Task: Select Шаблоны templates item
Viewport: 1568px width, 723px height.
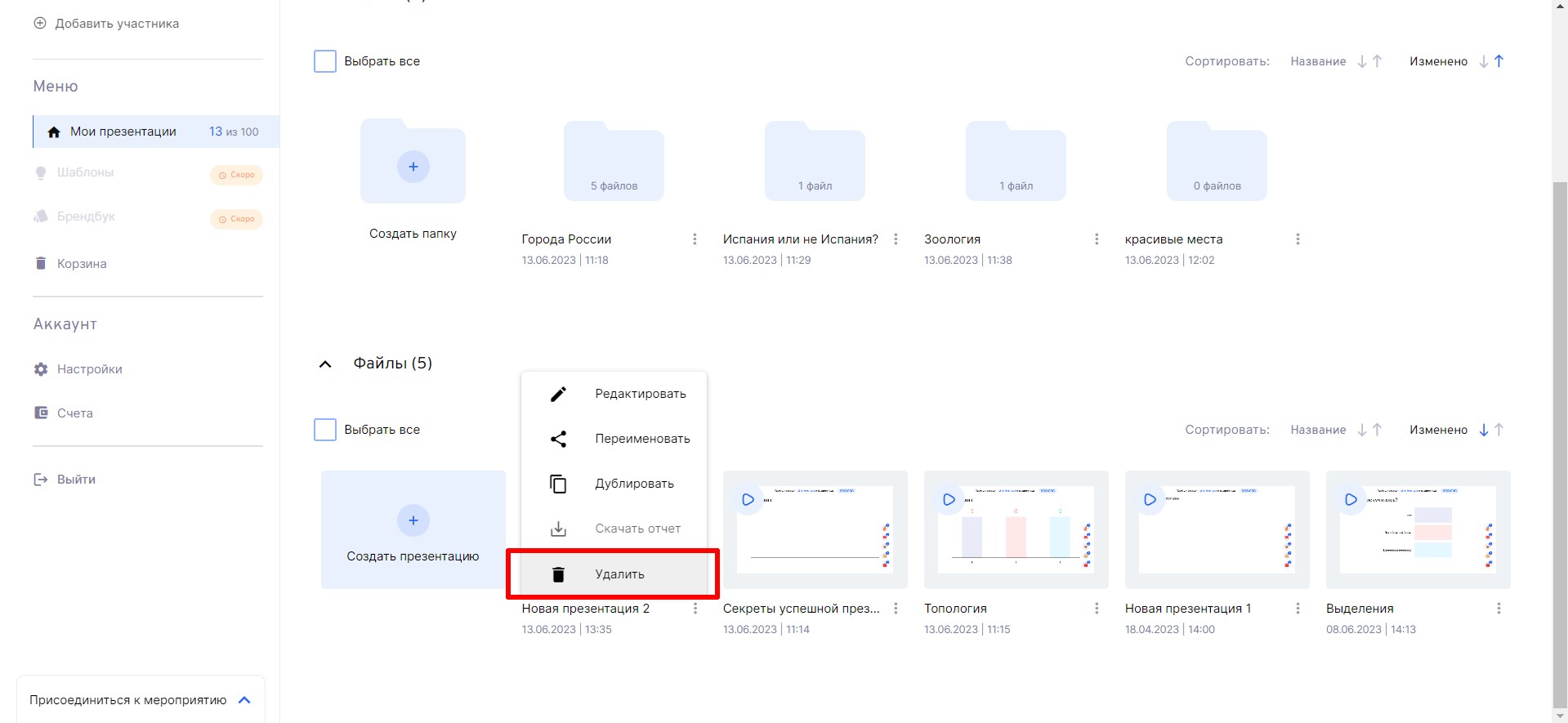Action: tap(85, 172)
